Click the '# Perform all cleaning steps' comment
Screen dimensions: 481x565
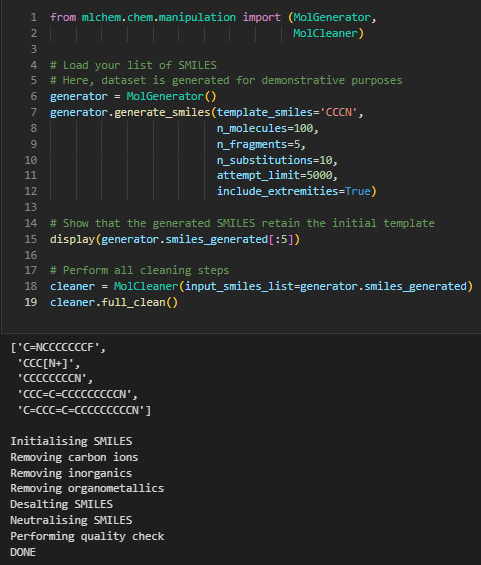pos(139,270)
